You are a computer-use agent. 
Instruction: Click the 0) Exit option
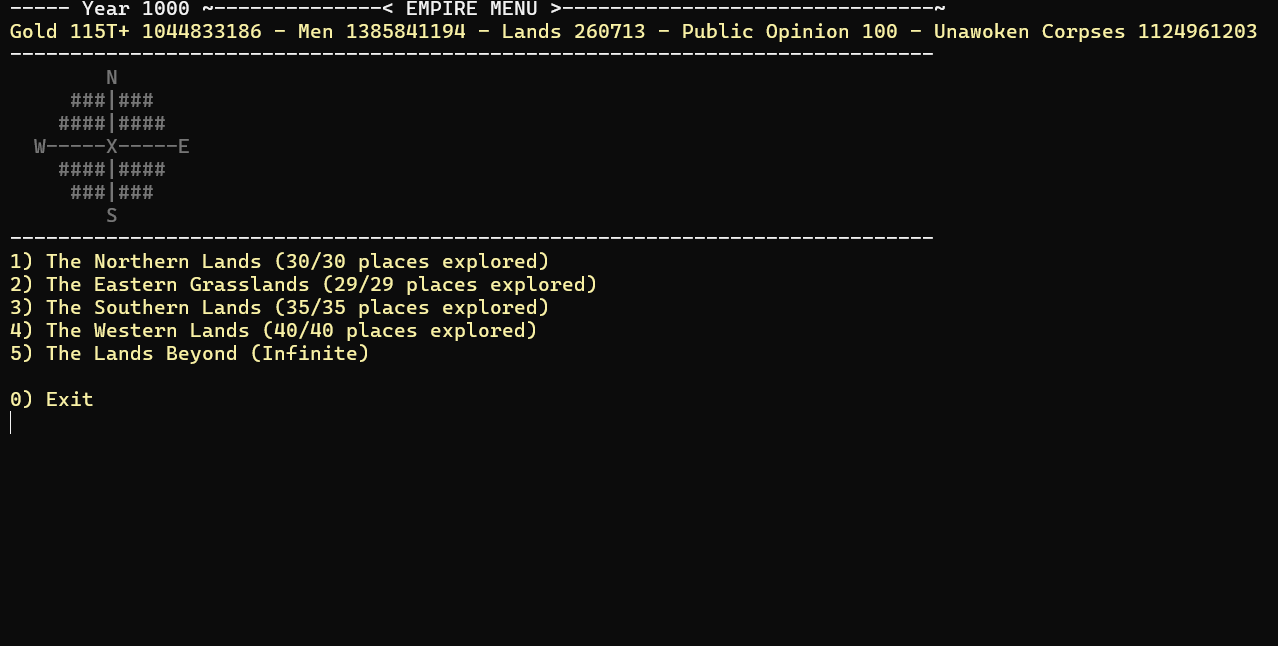point(52,400)
